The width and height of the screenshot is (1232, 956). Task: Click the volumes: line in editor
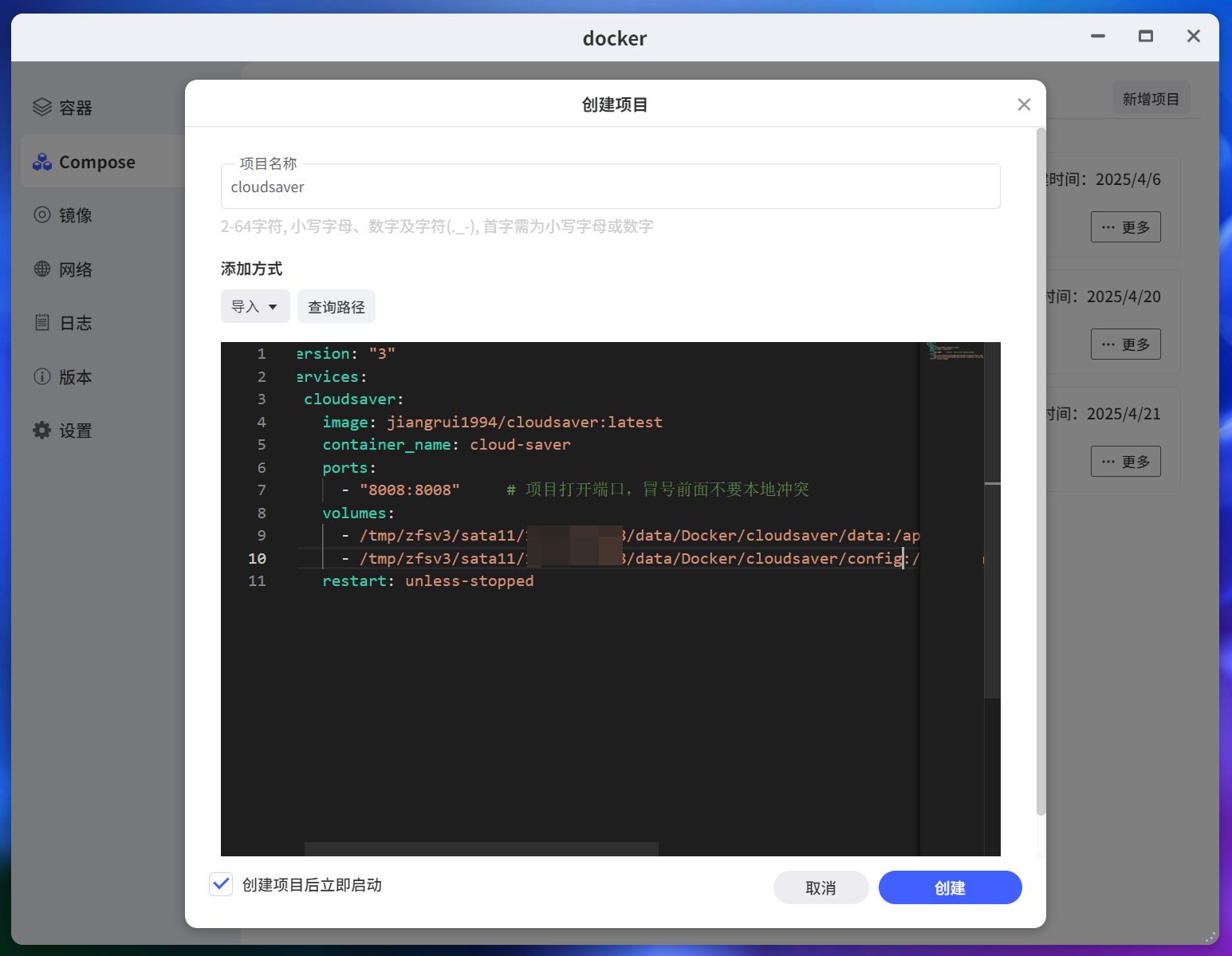pos(359,513)
